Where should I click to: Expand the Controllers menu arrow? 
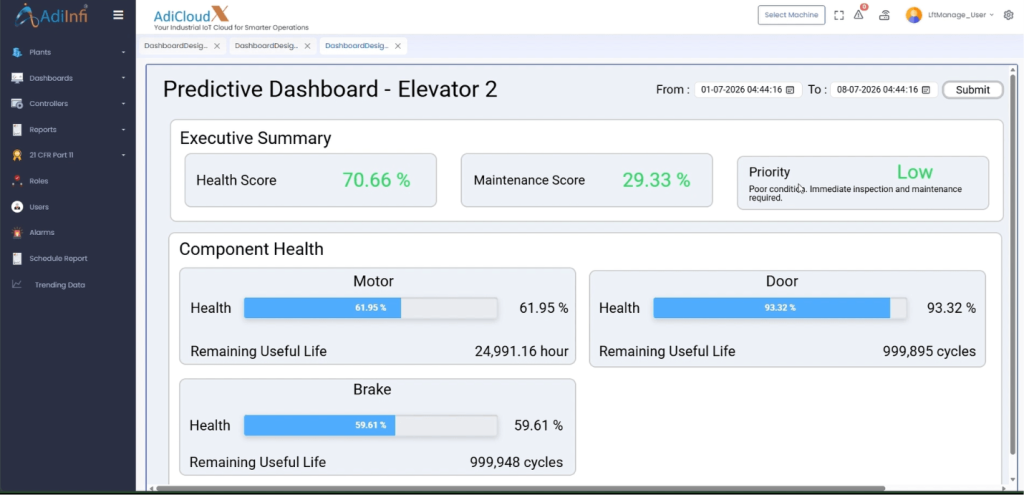[123, 104]
